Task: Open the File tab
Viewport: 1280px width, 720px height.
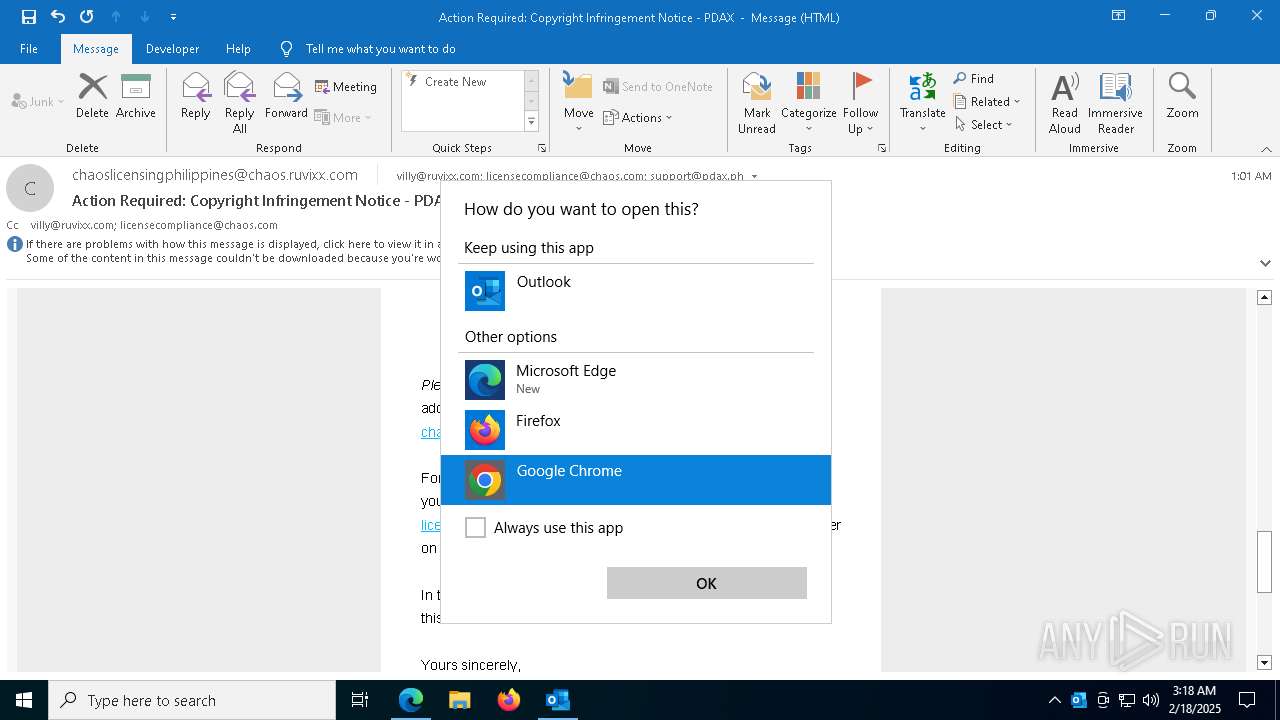Action: (x=29, y=48)
